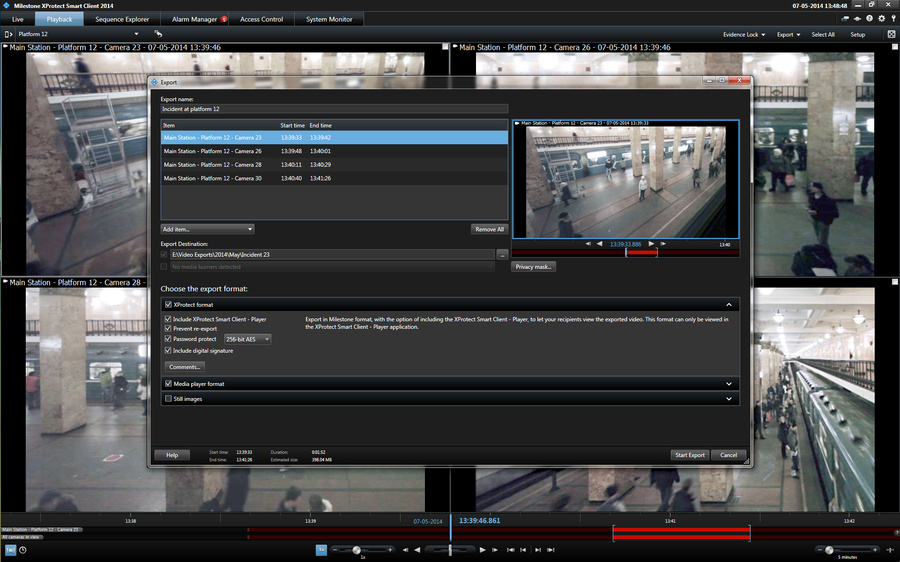Select the Camera 26 export item row
The height and width of the screenshot is (562, 900).
tap(334, 151)
